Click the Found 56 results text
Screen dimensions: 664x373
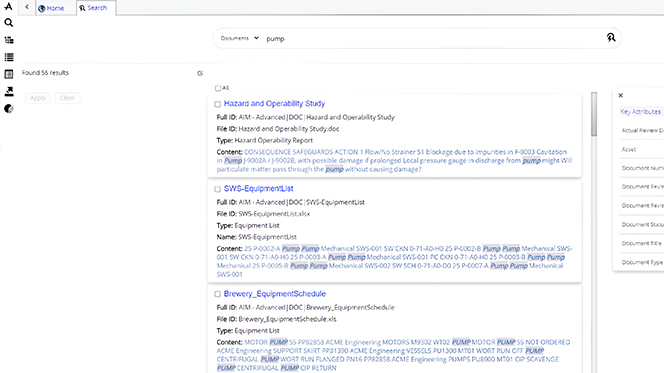(x=45, y=73)
